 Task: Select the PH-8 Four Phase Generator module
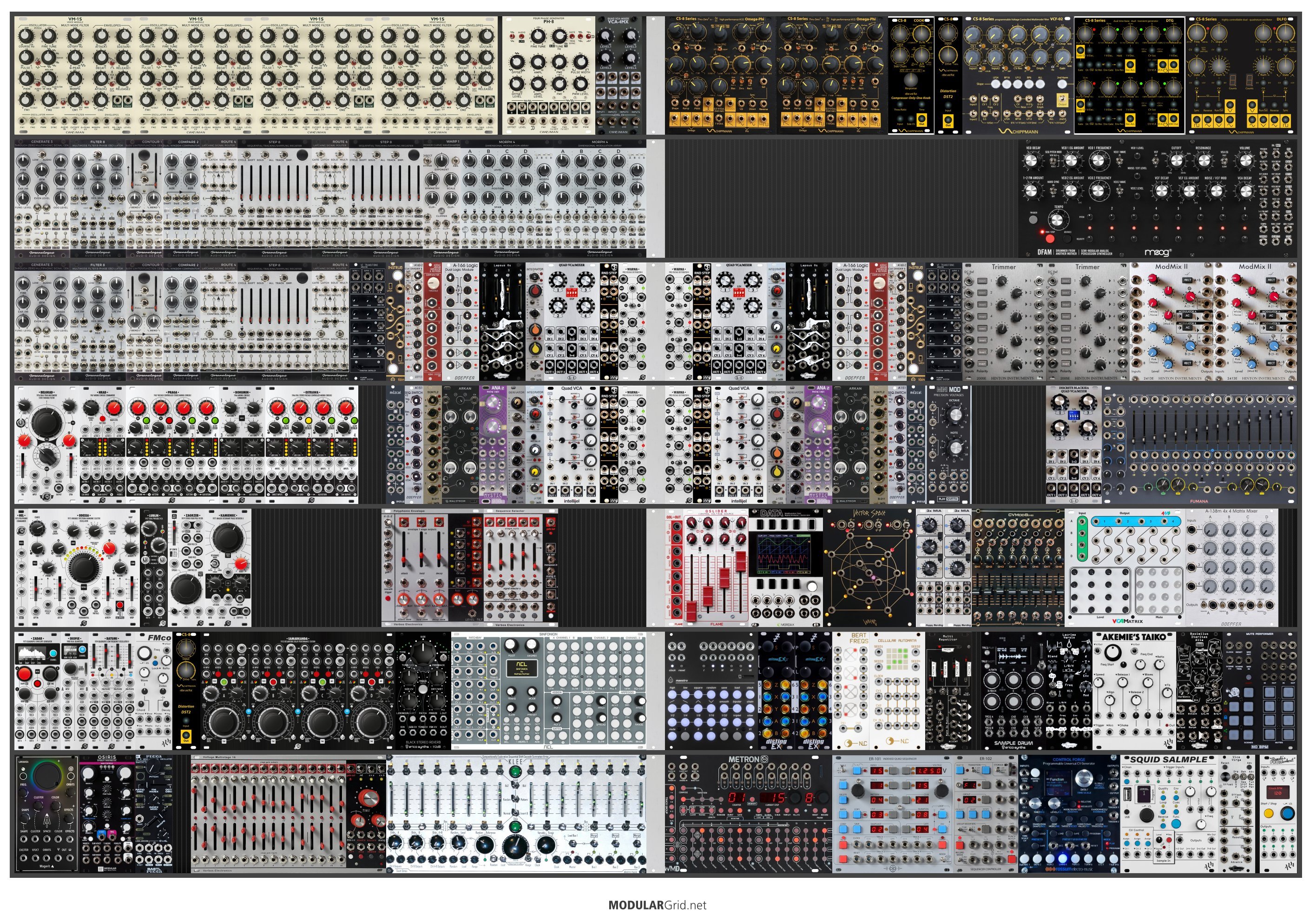point(548,75)
